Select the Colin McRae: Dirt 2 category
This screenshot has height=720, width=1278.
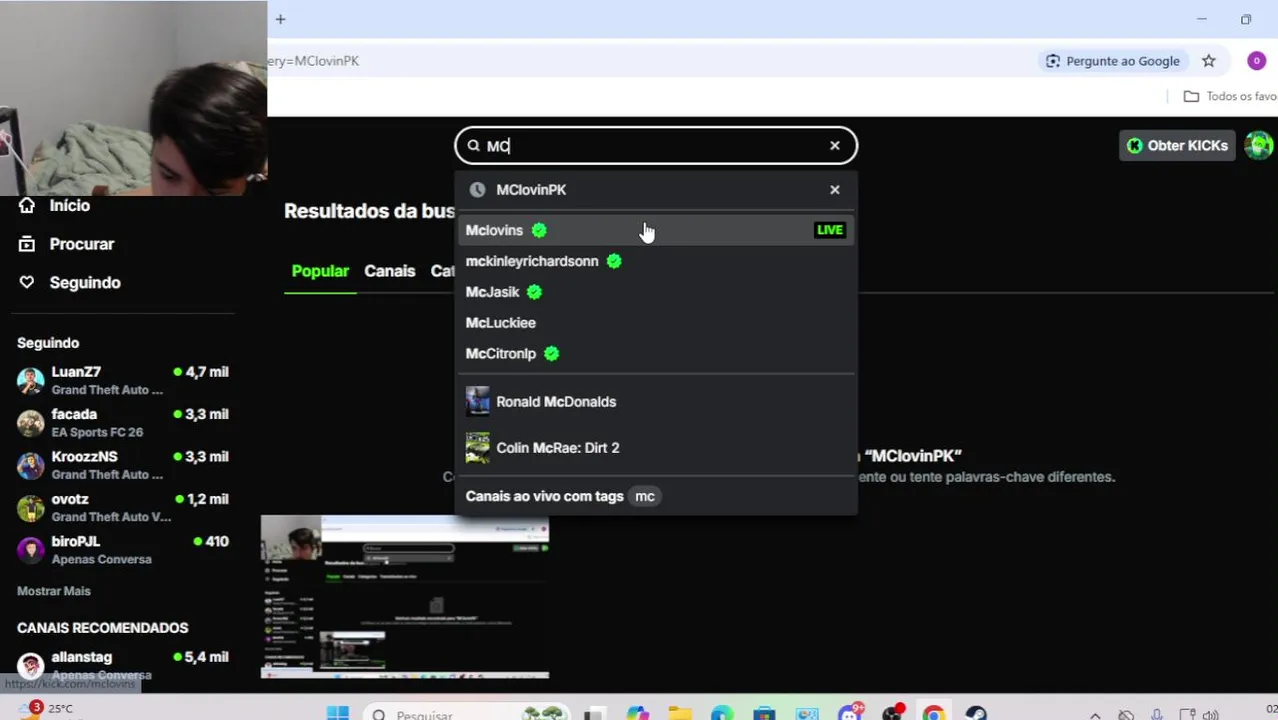pyautogui.click(x=656, y=448)
